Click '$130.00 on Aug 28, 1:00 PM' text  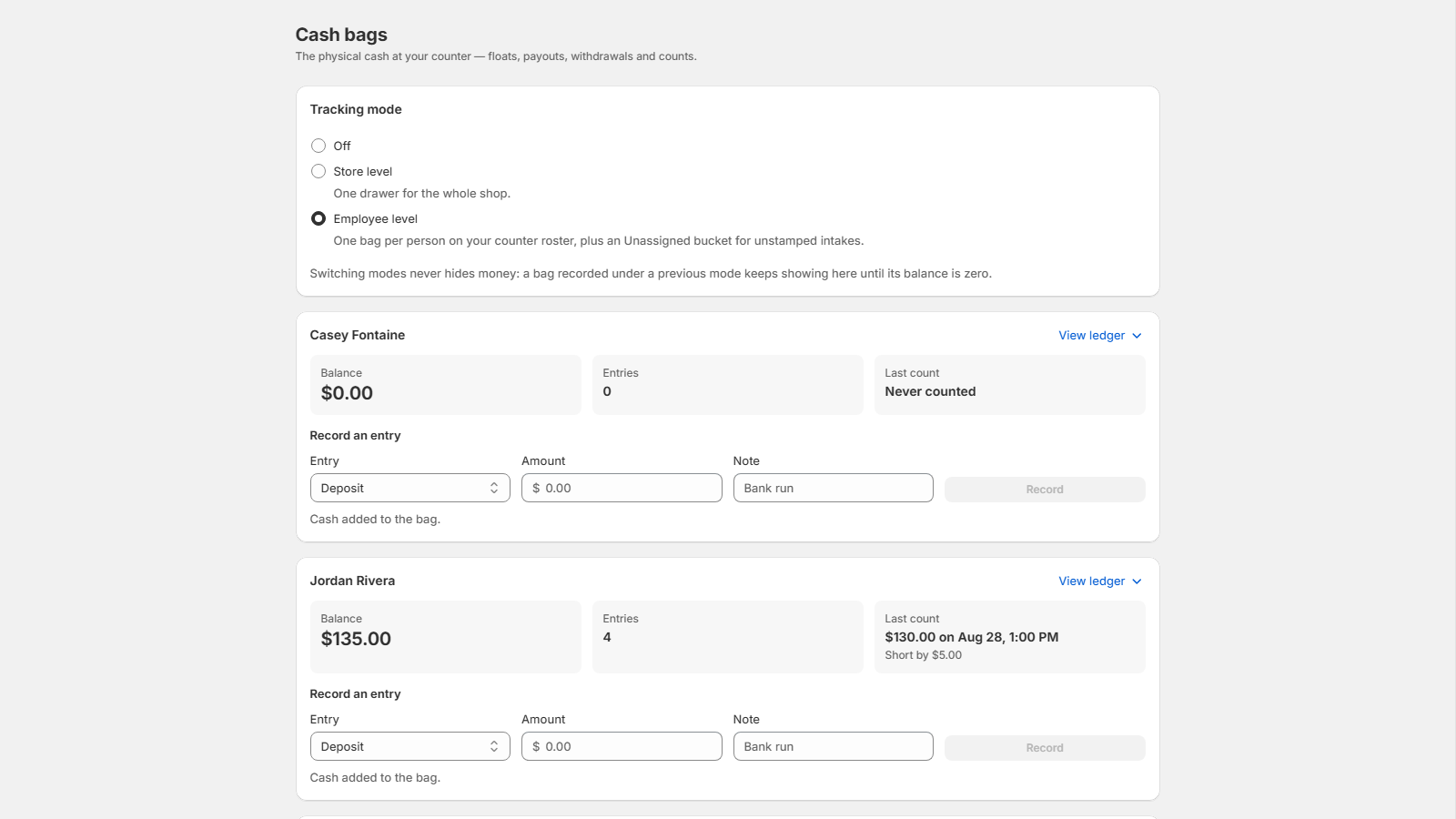[x=972, y=637]
